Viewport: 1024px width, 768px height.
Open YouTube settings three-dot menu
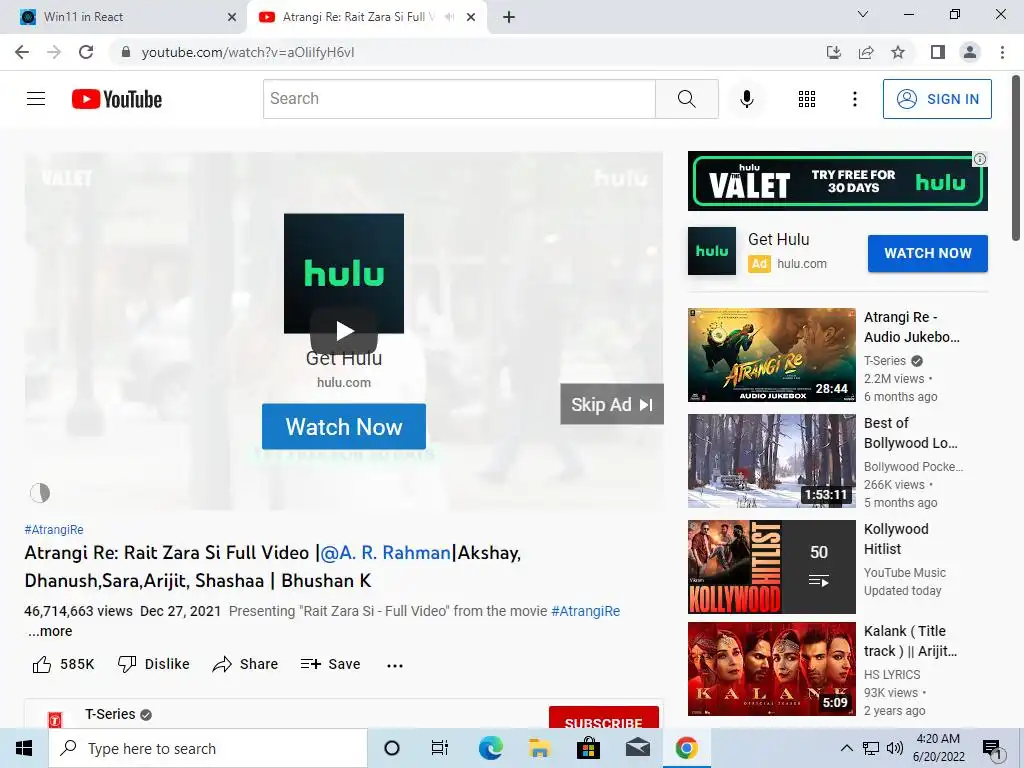click(x=854, y=99)
